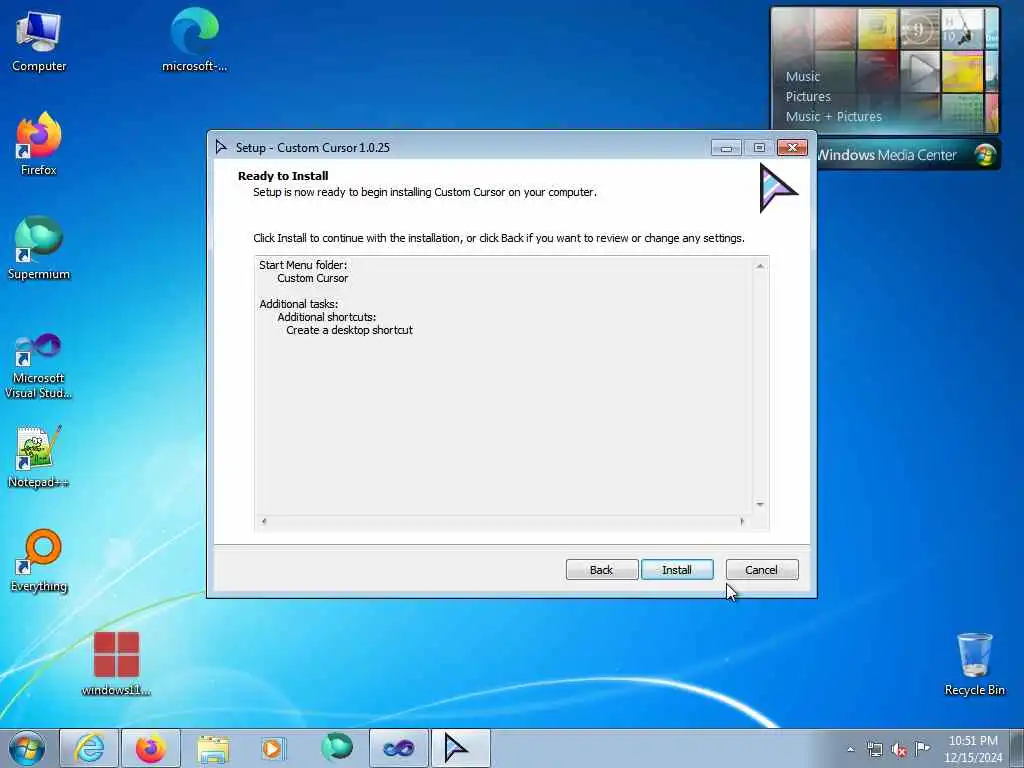Open the Windows Start orb

point(27,748)
